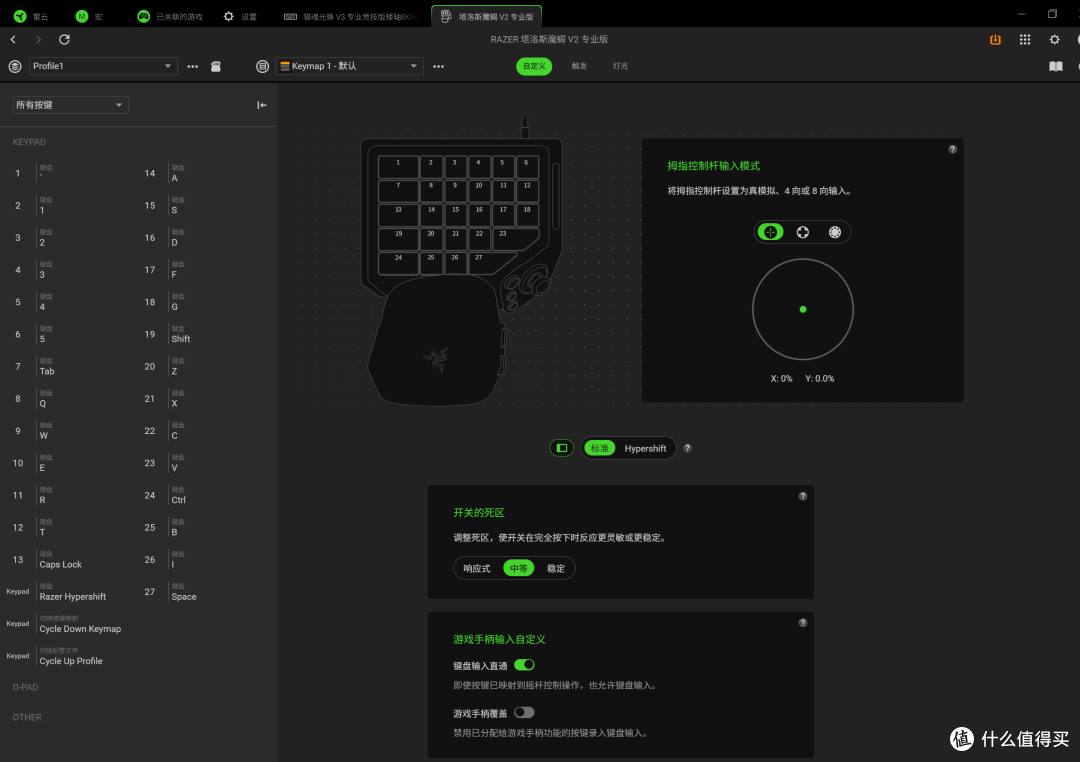The height and width of the screenshot is (762, 1080).
Task: Select the 自定义 customize tab
Action: (534, 66)
